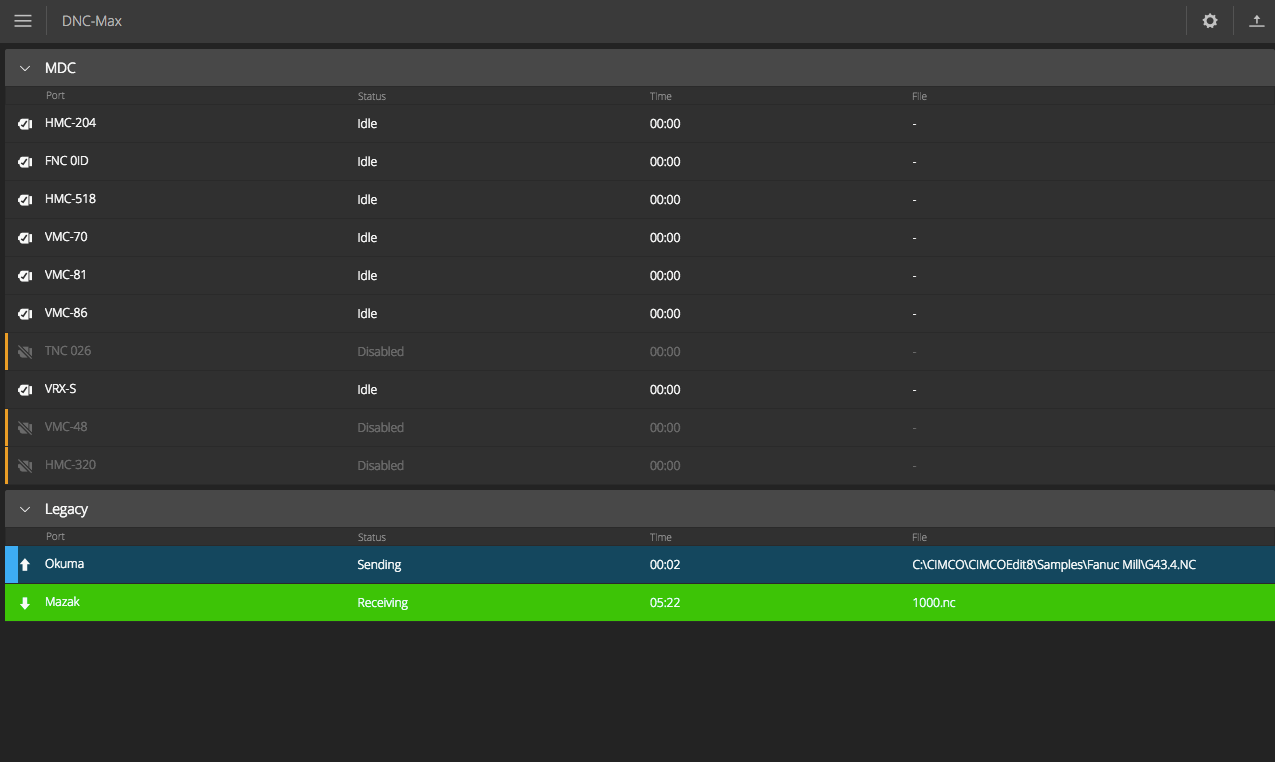Screen dimensions: 1275x762
Task: Click the HMC-204 port status icon
Action: coord(26,124)
